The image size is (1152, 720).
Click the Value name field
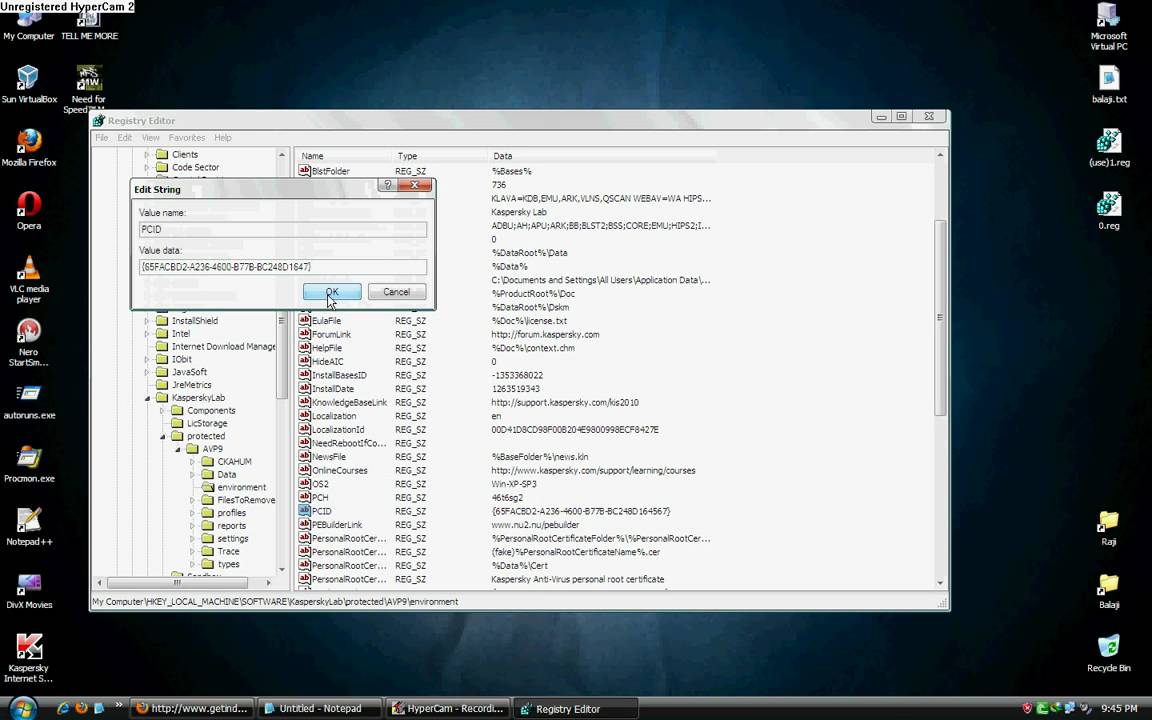coord(283,229)
